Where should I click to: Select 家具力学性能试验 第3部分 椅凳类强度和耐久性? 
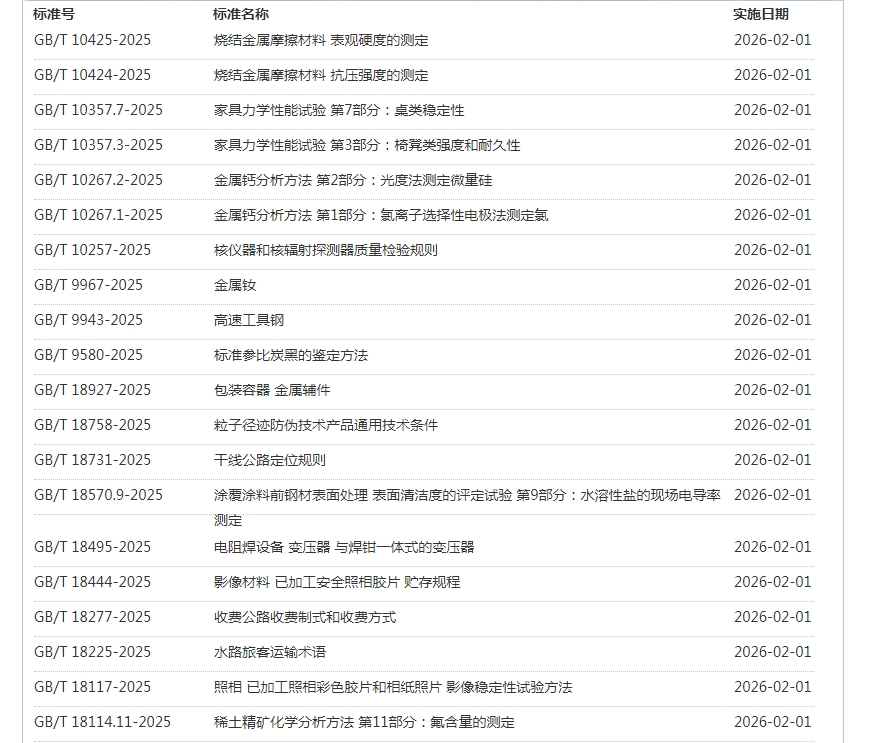[x=366, y=145]
